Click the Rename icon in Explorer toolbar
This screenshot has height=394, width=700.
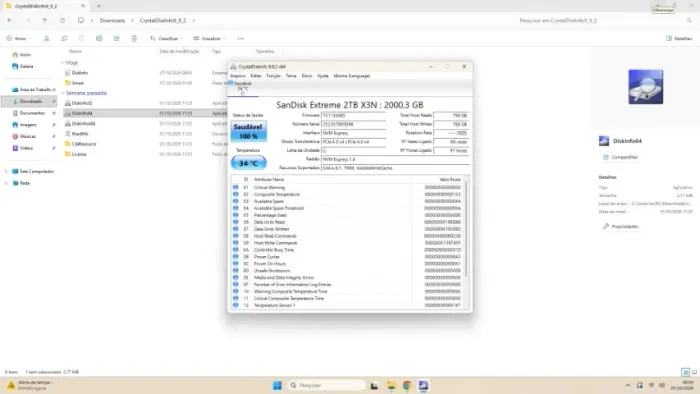pos(99,38)
